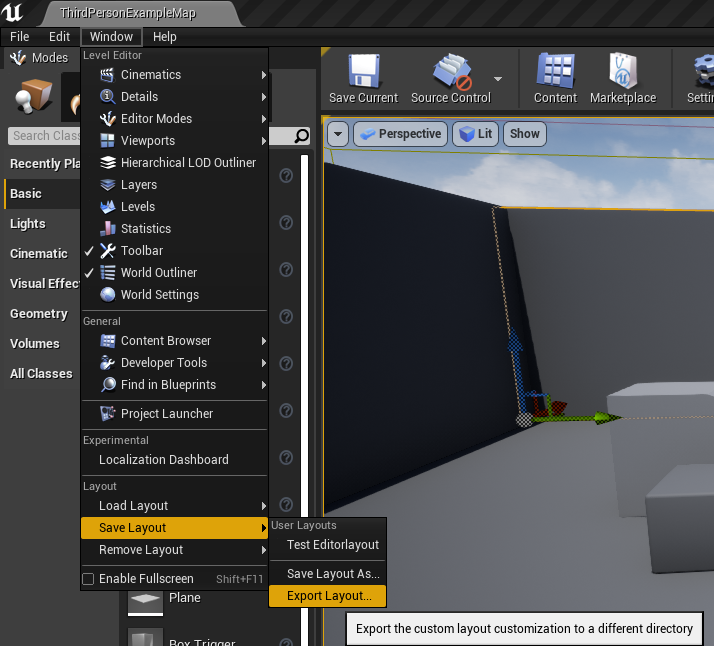Expand the Details submenu arrow
The image size is (714, 646).
click(x=264, y=97)
